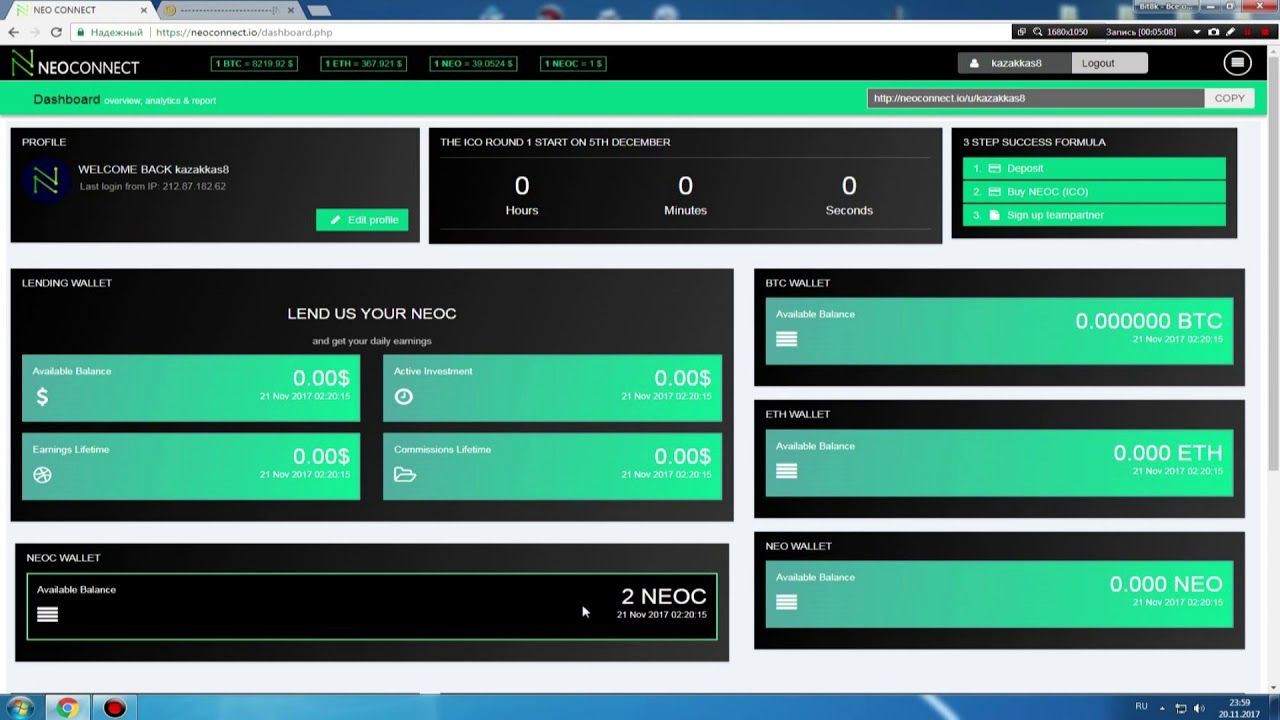This screenshot has height=720, width=1280.
Task: Click the globe icon under Earnings Lifetime
Action: point(42,475)
